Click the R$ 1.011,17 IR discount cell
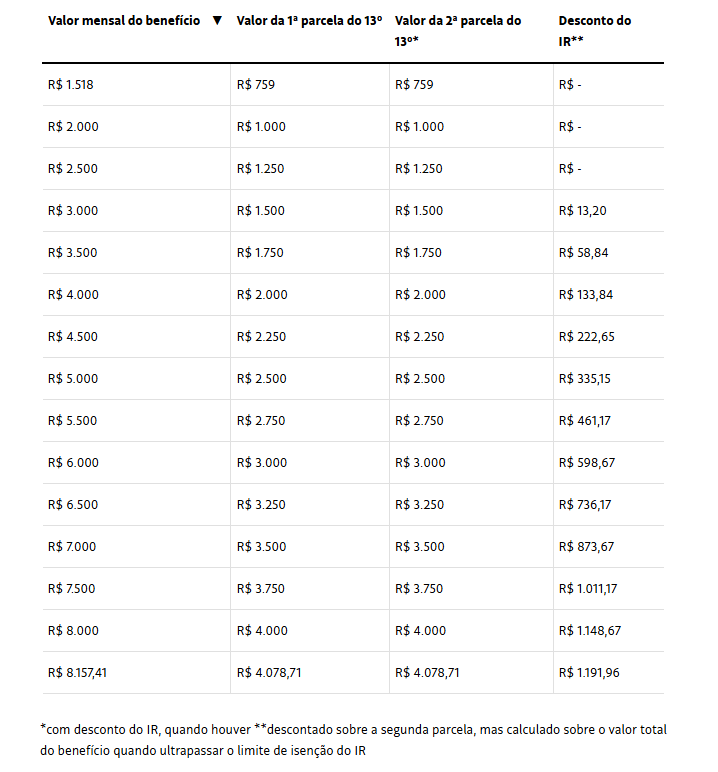 coord(588,589)
